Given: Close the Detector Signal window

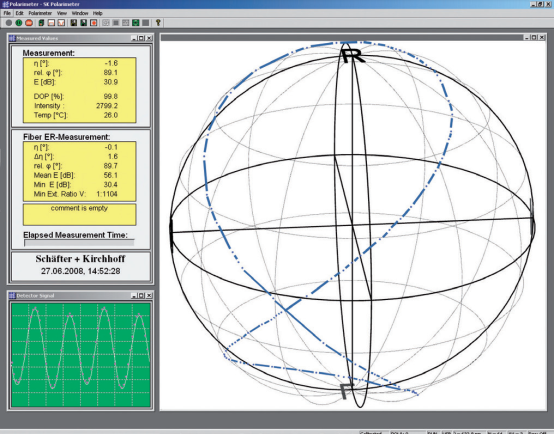Looking at the screenshot, I should point(149,295).
